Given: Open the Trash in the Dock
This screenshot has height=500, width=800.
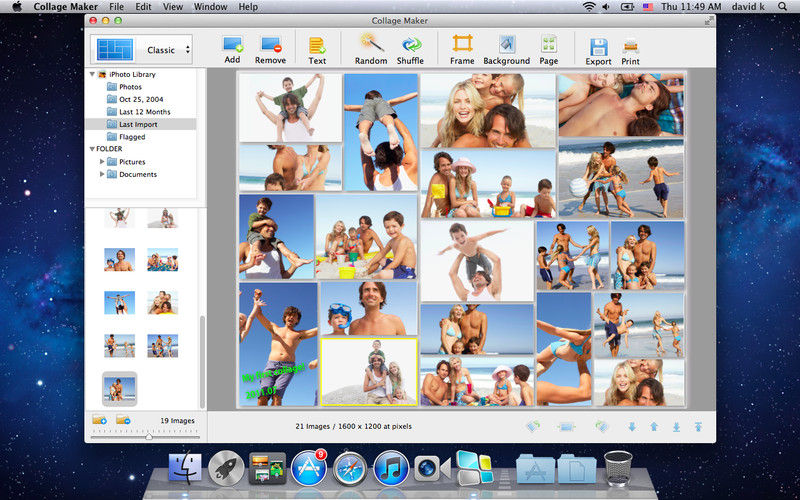Looking at the screenshot, I should coord(618,468).
